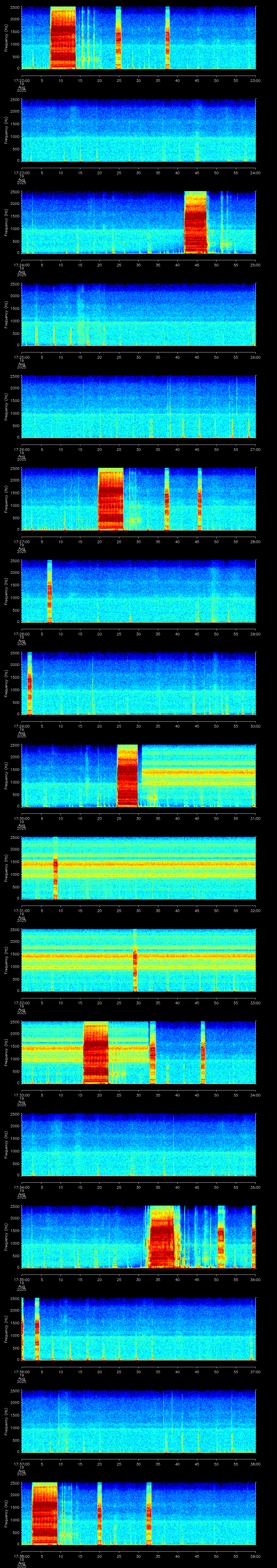Click the wide red burst in 17:35 spectrogram
277x1568 pixels.
[162, 1237]
